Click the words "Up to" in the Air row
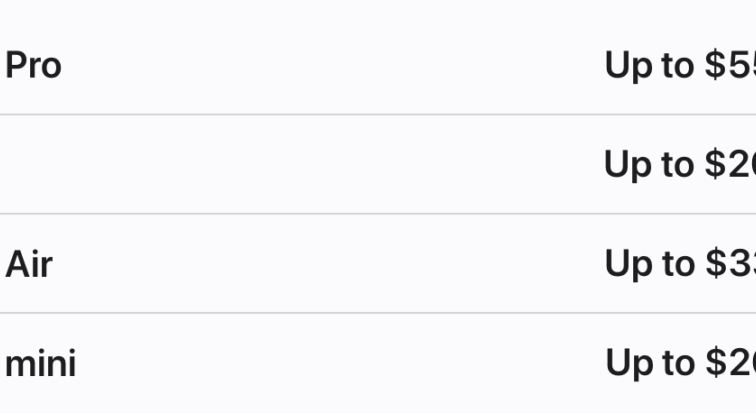Image resolution: width=756 pixels, height=413 pixels. coord(649,265)
